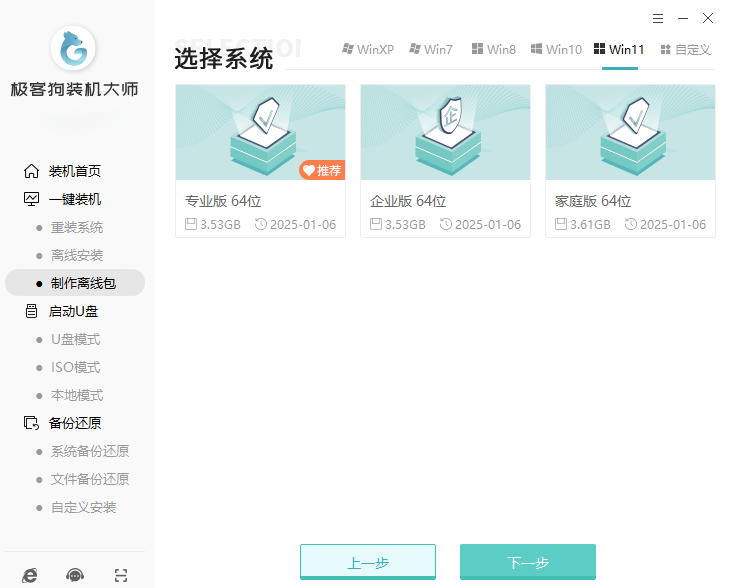Click the 家庭版 64位 title text
Image resolution: width=730 pixels, height=588 pixels.
click(593, 201)
